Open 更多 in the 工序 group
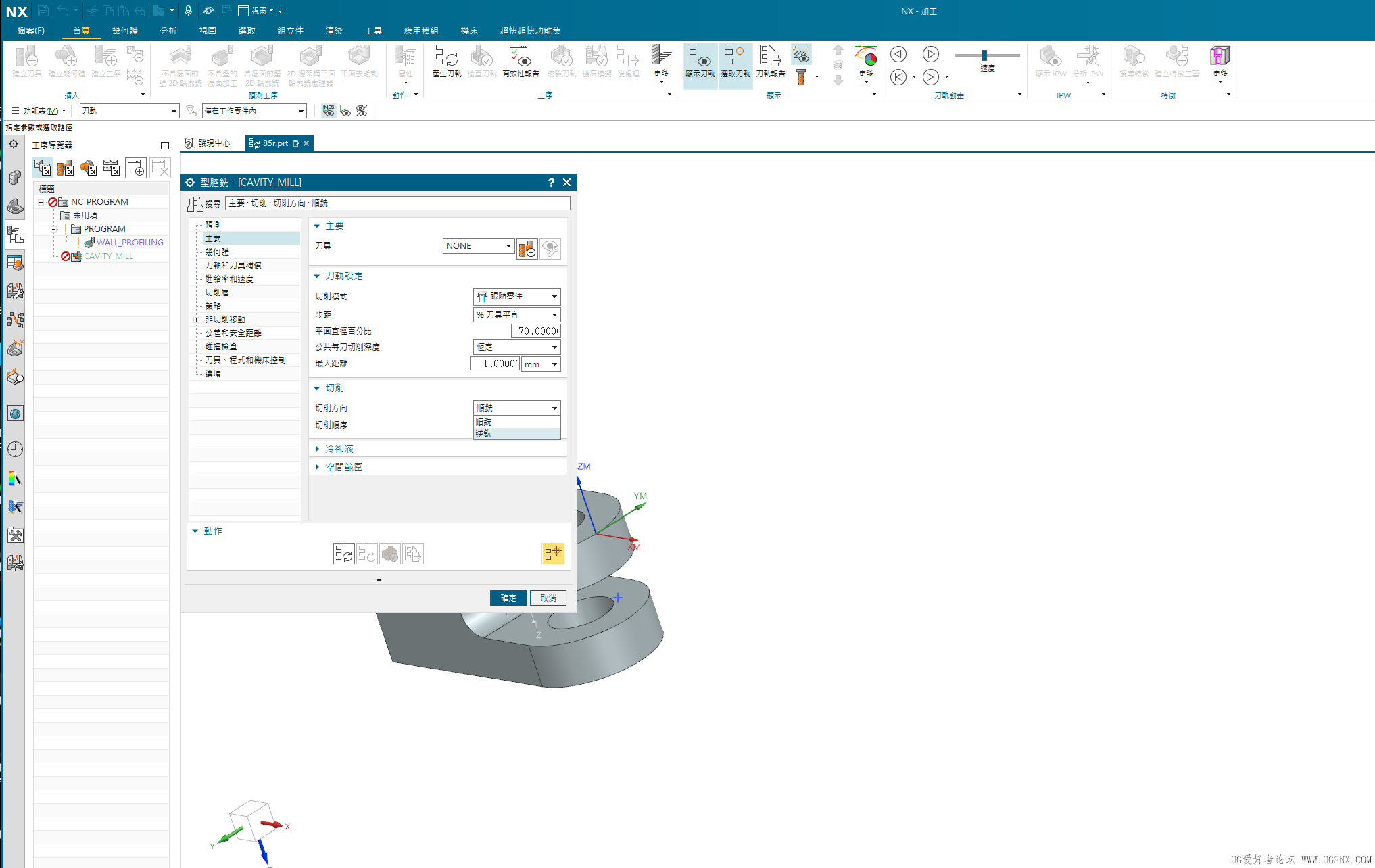 (x=661, y=63)
